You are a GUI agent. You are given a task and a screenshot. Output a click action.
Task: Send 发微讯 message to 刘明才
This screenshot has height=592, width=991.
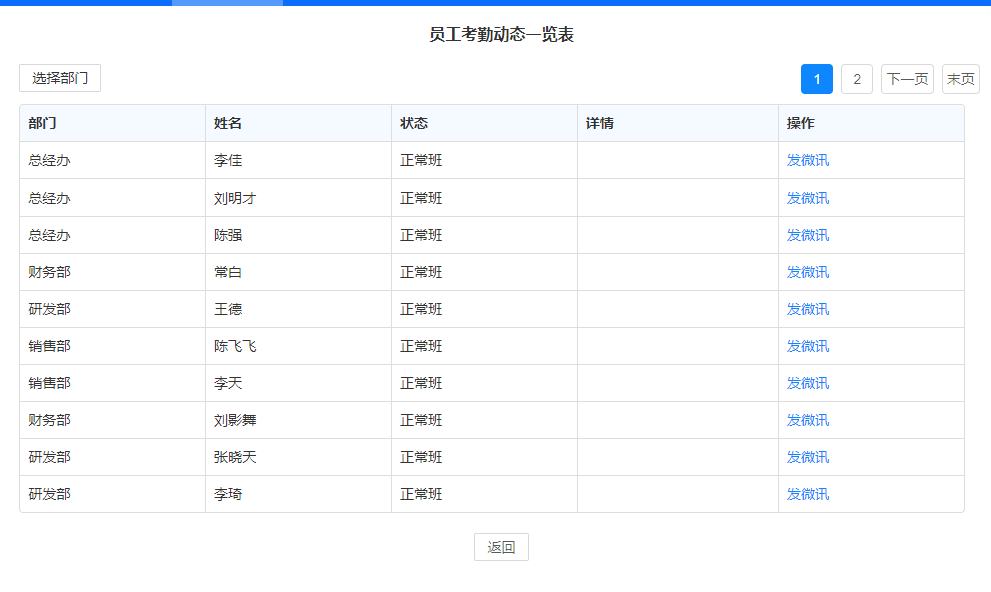point(807,198)
